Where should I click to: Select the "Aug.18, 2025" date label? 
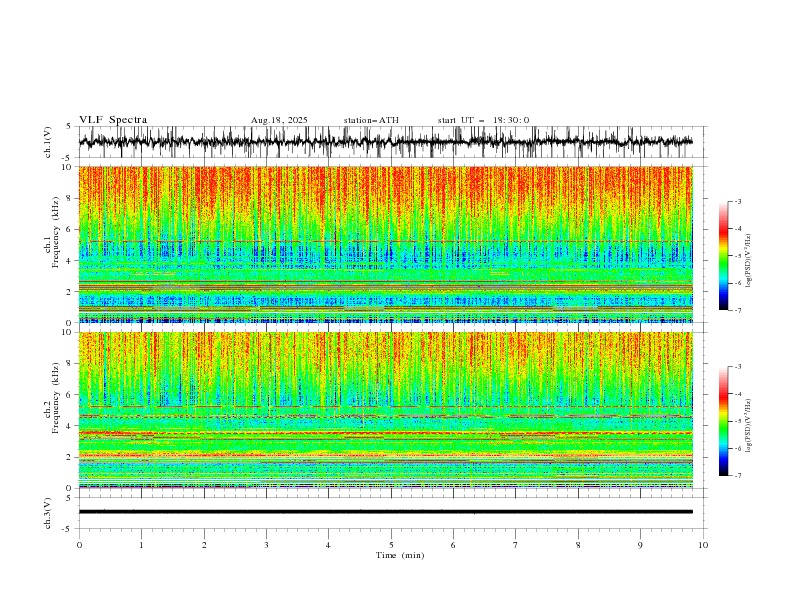click(279, 120)
